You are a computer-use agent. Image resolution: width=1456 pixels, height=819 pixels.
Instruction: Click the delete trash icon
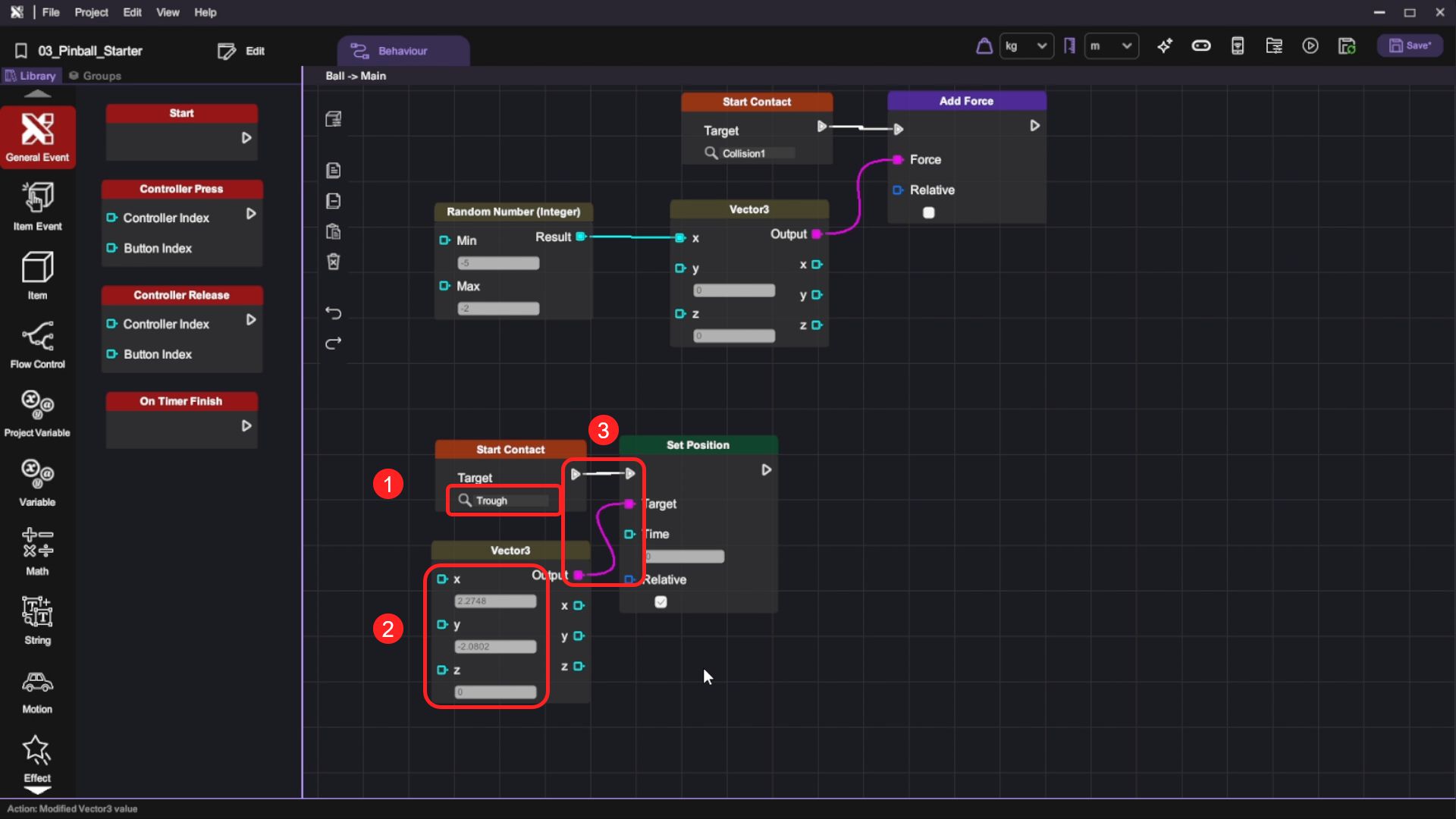[x=333, y=262]
